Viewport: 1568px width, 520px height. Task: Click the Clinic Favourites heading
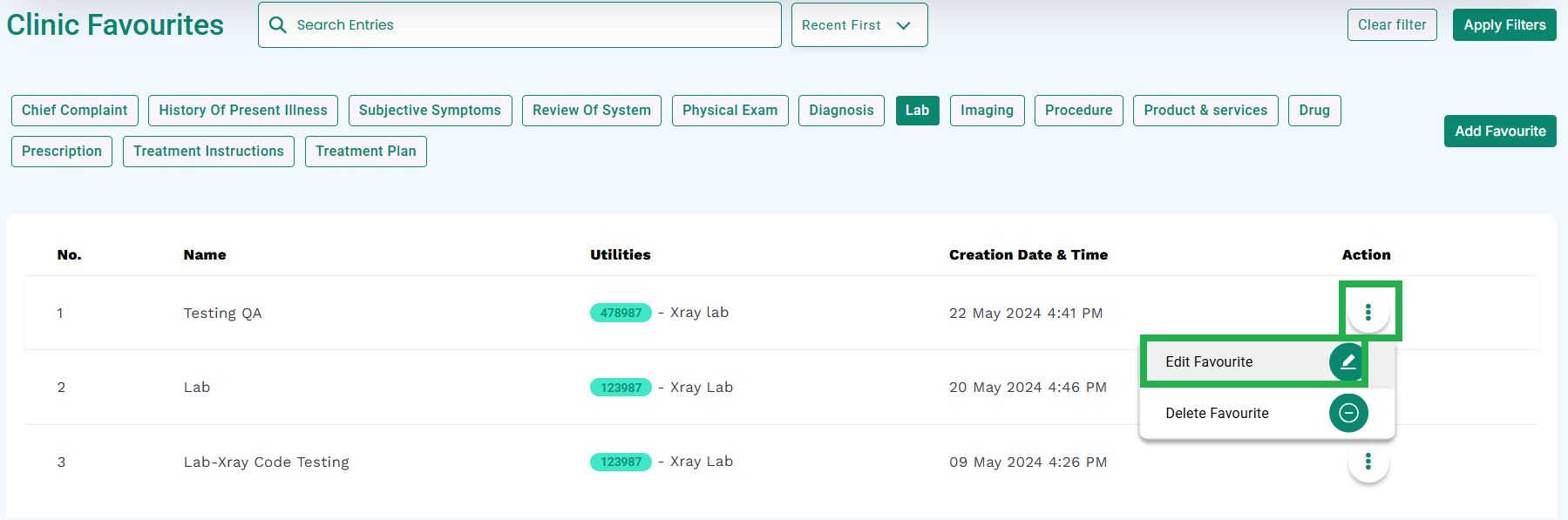(115, 24)
